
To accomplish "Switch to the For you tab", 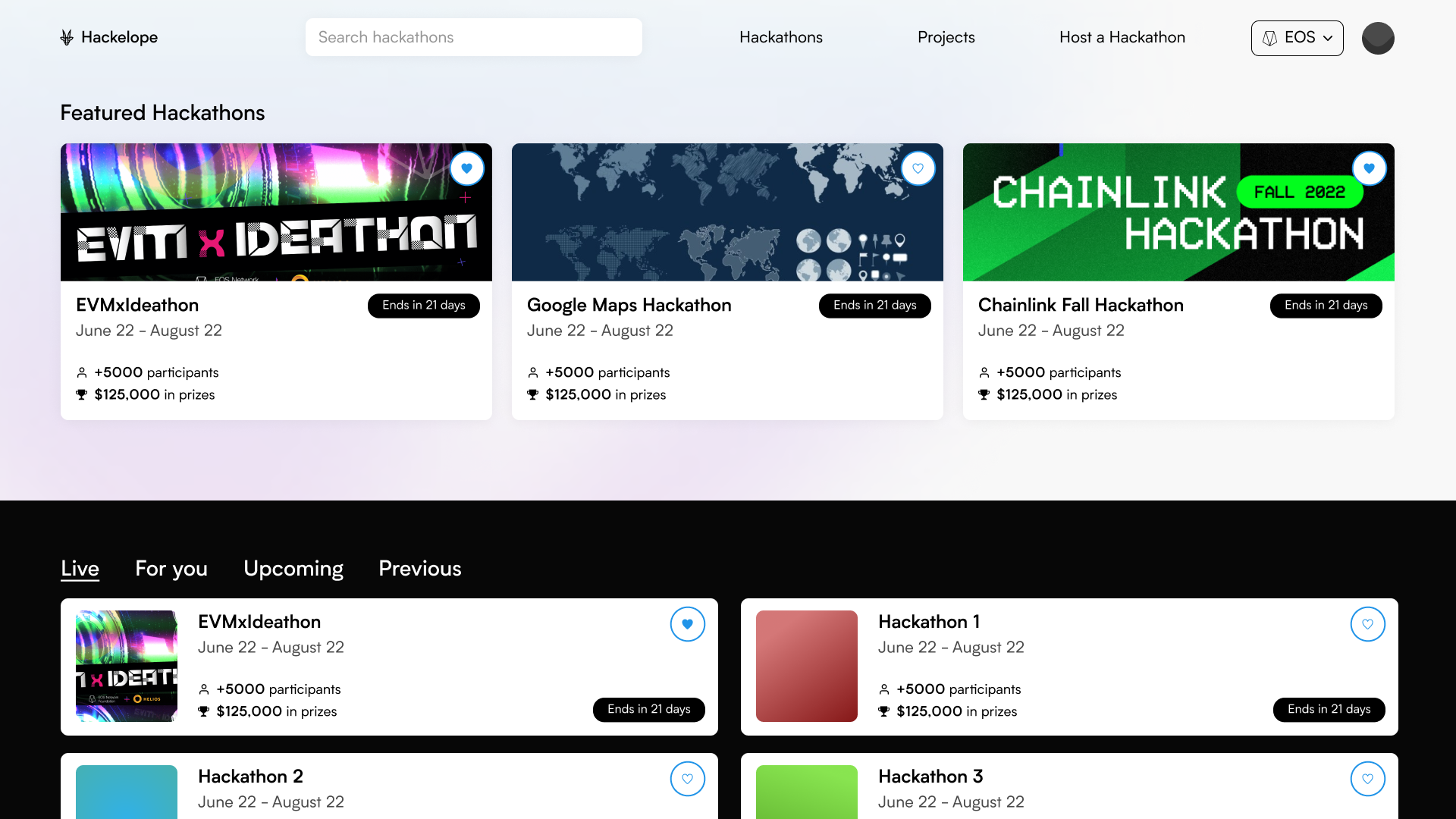I will pyautogui.click(x=171, y=568).
